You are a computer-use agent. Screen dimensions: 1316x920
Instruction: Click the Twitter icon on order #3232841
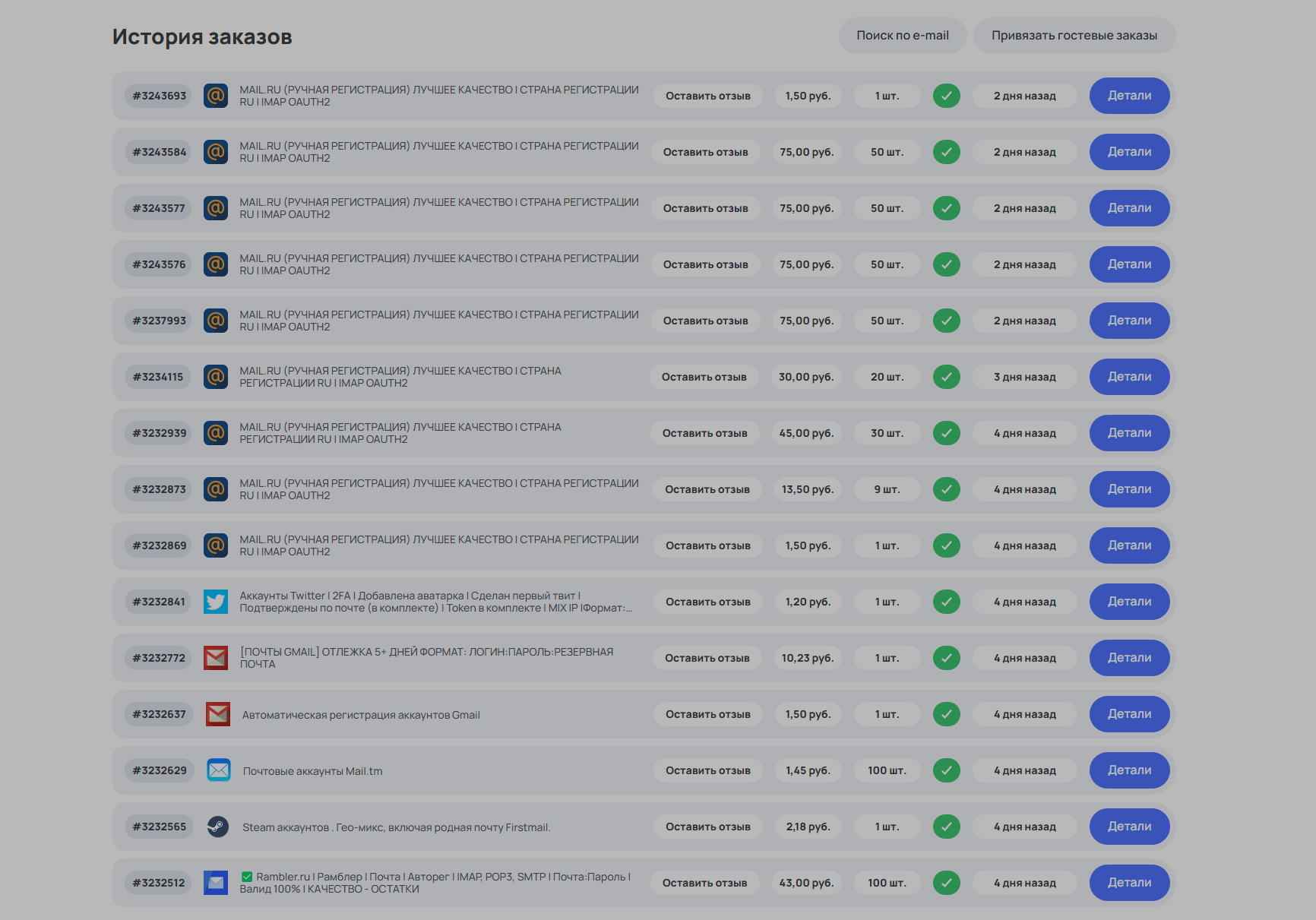pos(216,602)
